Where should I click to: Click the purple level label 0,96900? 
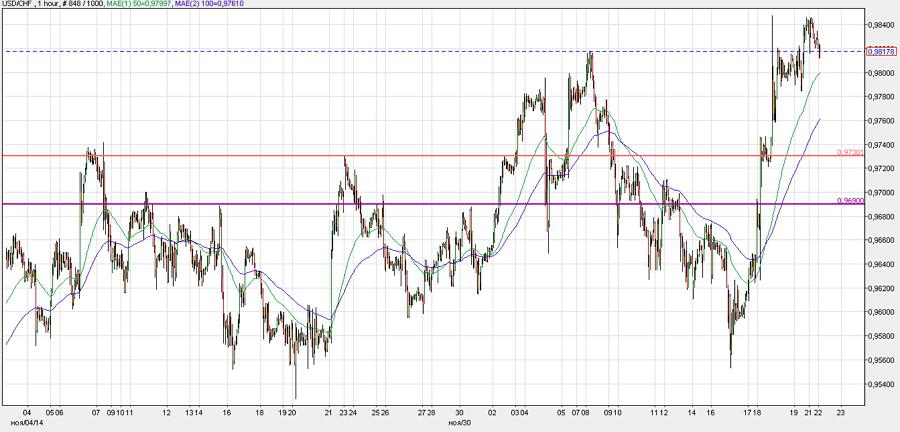(851, 201)
